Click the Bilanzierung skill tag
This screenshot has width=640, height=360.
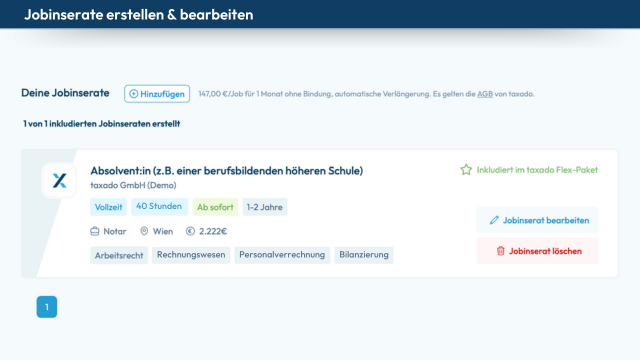click(x=364, y=255)
